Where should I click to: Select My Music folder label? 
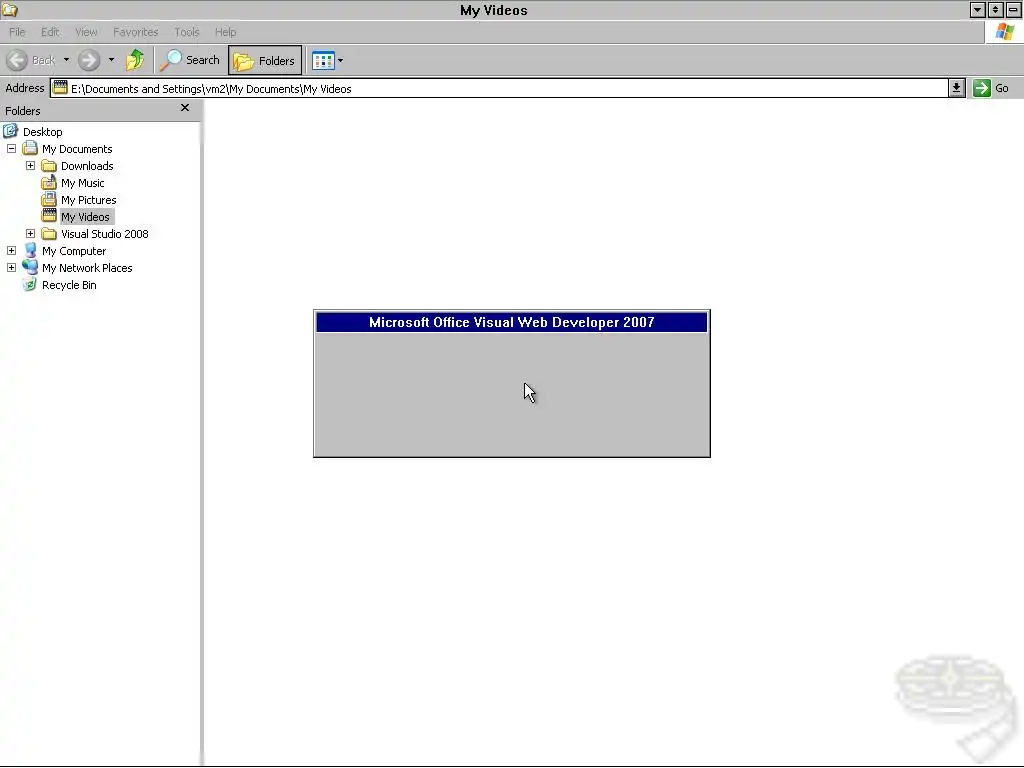tap(82, 183)
